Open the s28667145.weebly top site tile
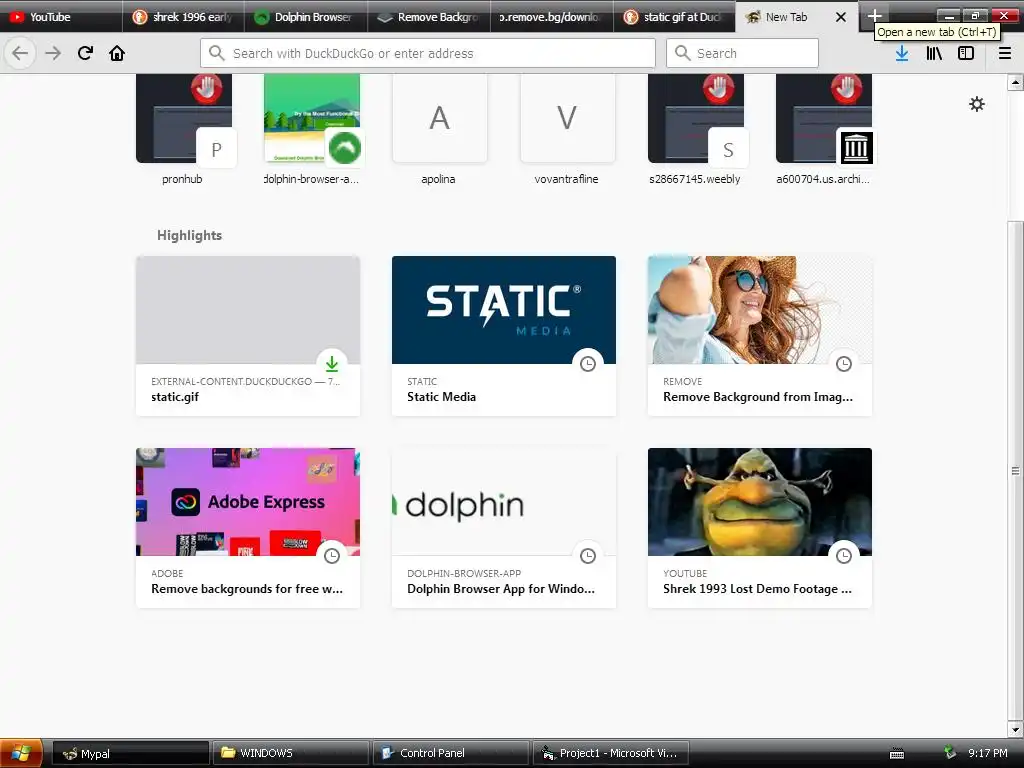 click(695, 129)
